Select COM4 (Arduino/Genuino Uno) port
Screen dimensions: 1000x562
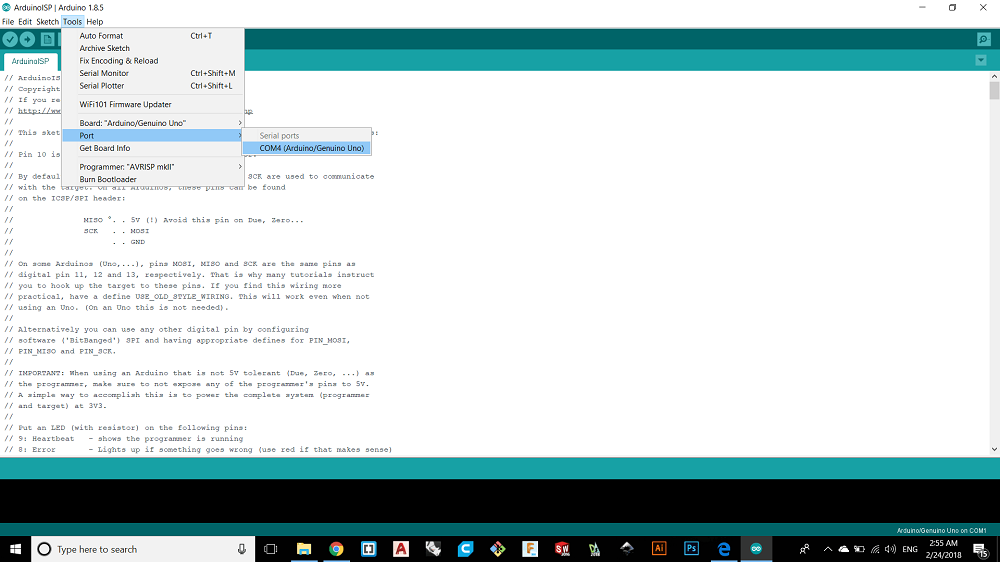tap(306, 148)
